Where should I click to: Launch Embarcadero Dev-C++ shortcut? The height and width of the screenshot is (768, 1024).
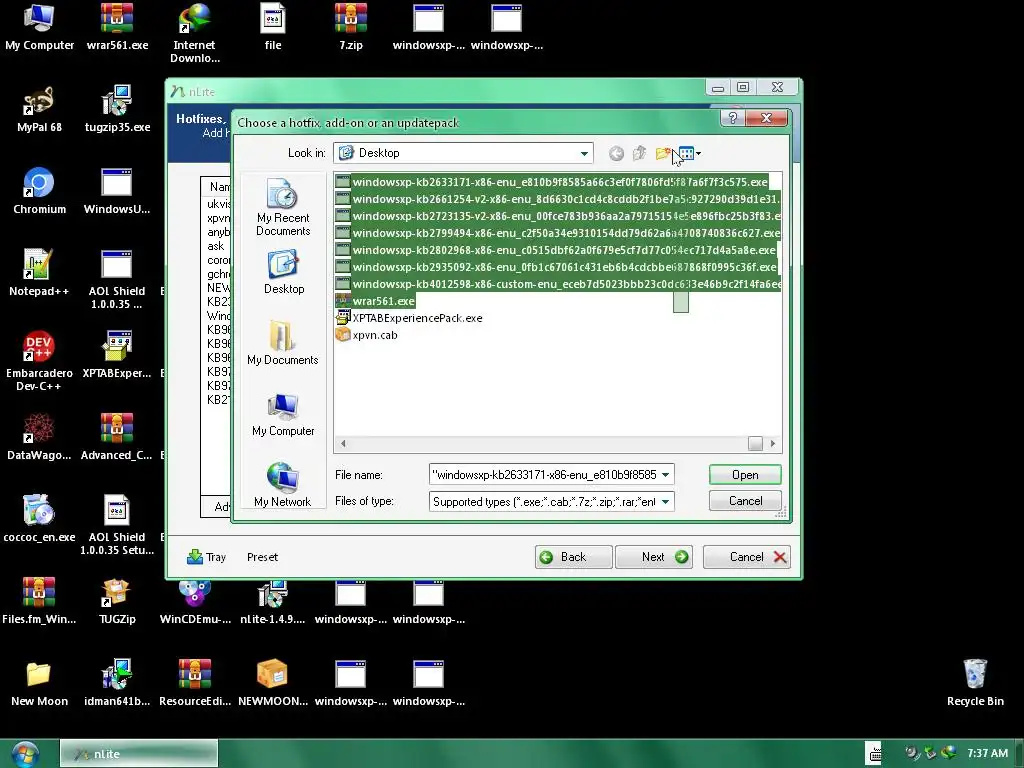39,361
